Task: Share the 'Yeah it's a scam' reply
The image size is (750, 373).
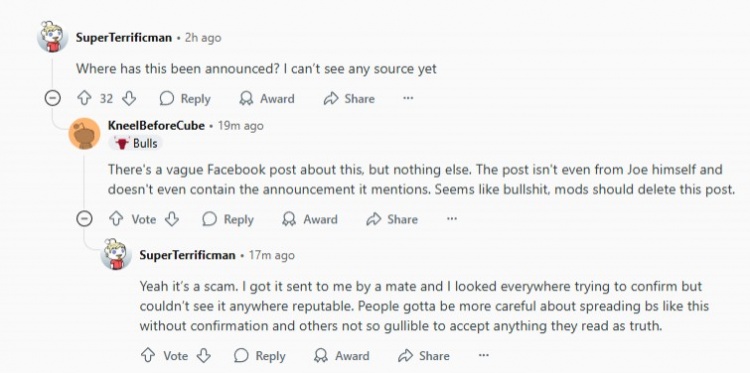Action: 424,355
